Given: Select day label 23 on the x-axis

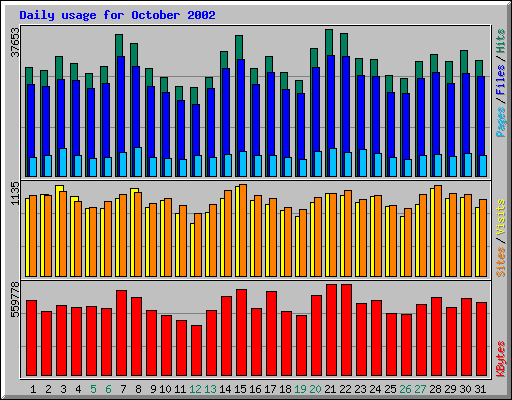Looking at the screenshot, I should 360,389.
